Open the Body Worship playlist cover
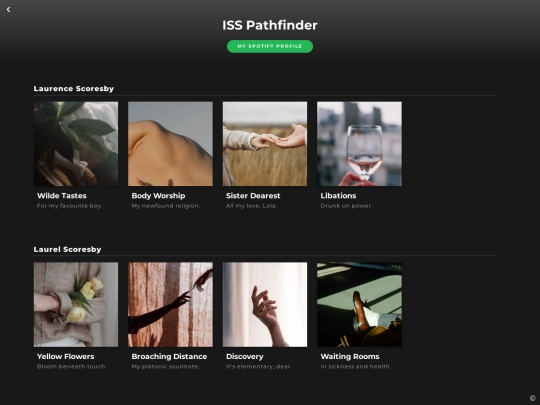540x405 pixels. pos(170,144)
